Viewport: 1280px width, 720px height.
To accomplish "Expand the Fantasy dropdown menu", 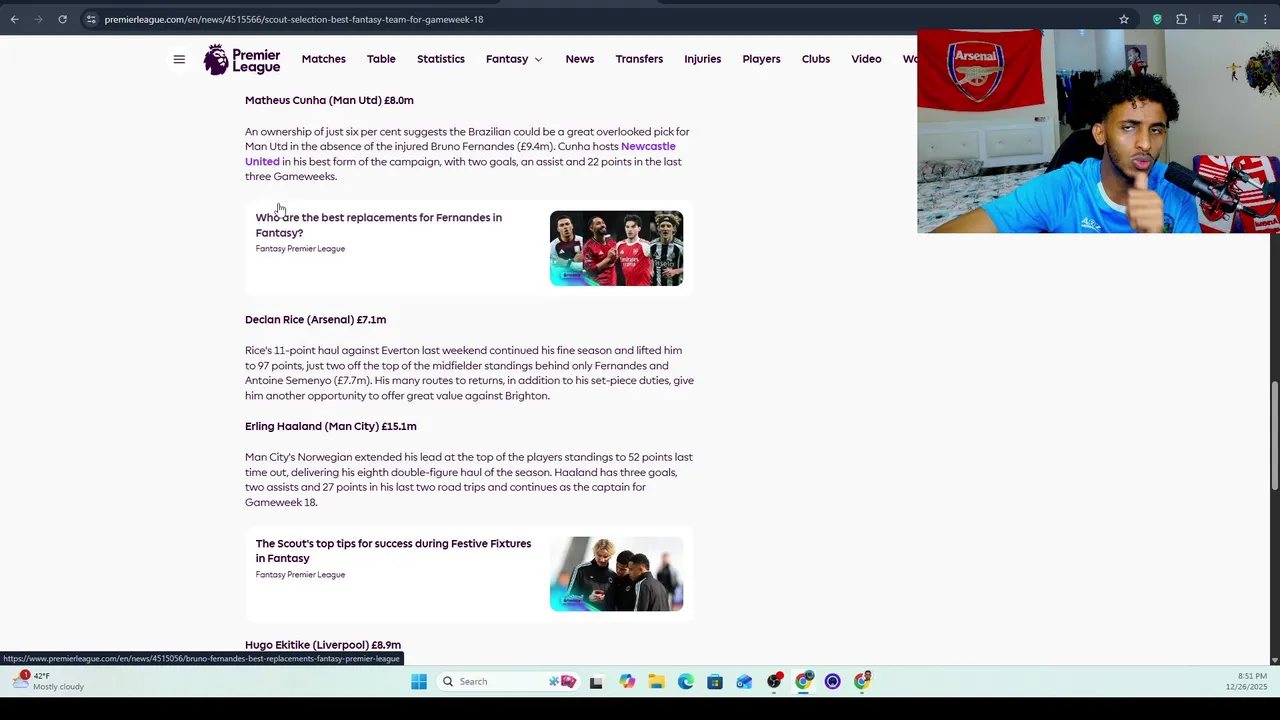I will (x=514, y=59).
